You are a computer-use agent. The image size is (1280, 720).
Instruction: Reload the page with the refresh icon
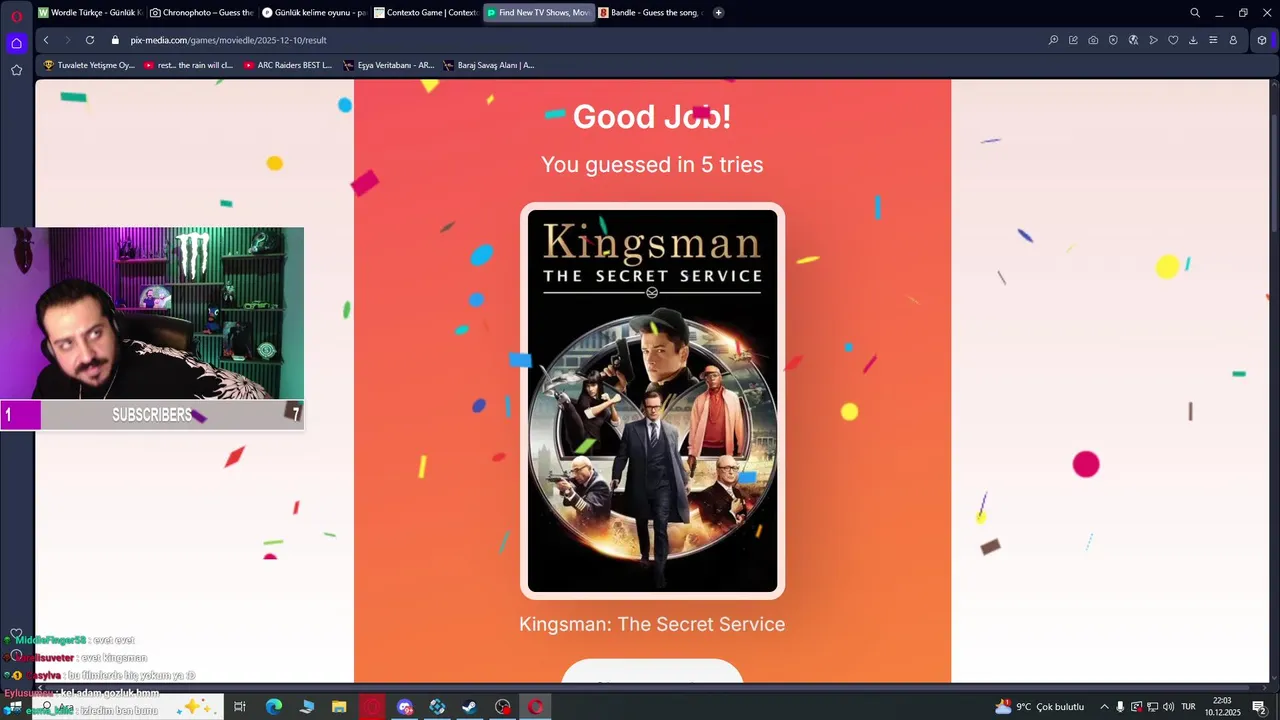(x=90, y=40)
